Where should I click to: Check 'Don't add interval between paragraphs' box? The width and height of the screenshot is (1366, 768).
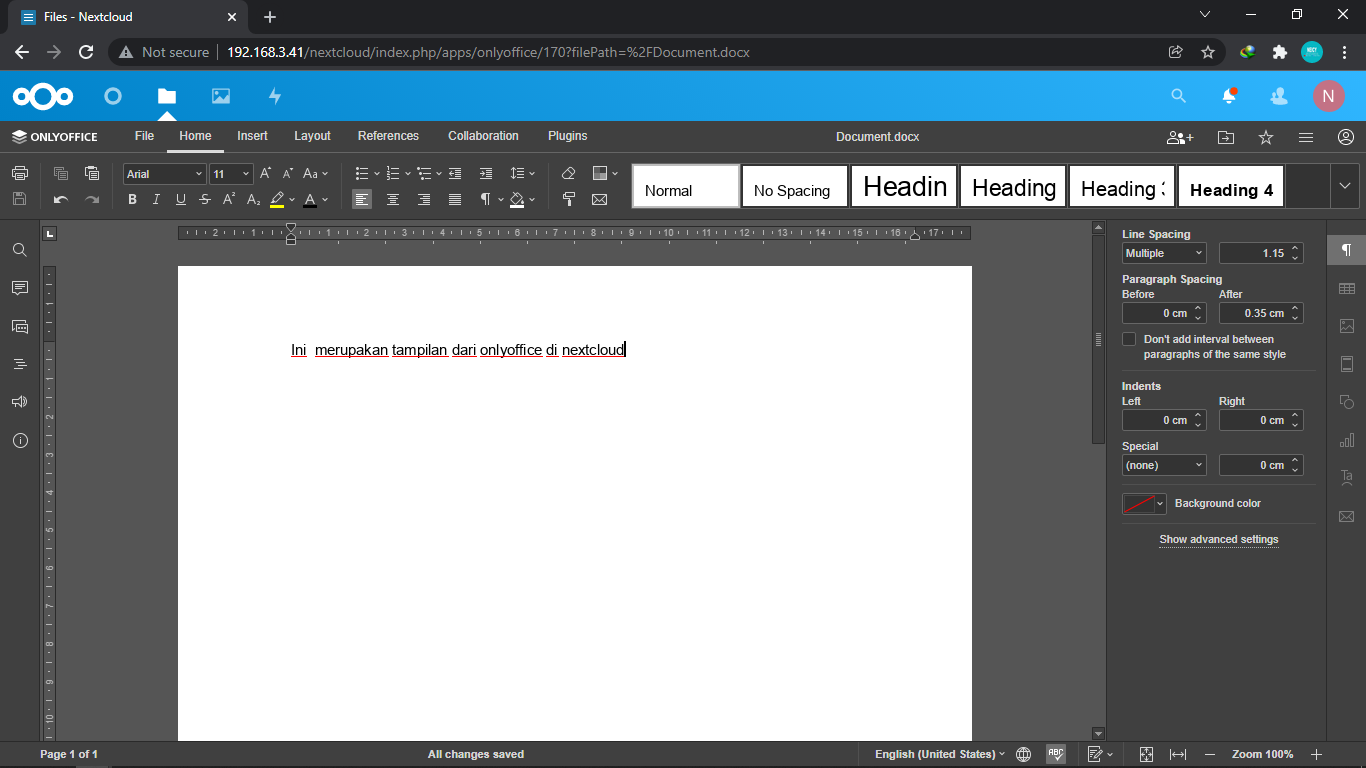click(1129, 339)
